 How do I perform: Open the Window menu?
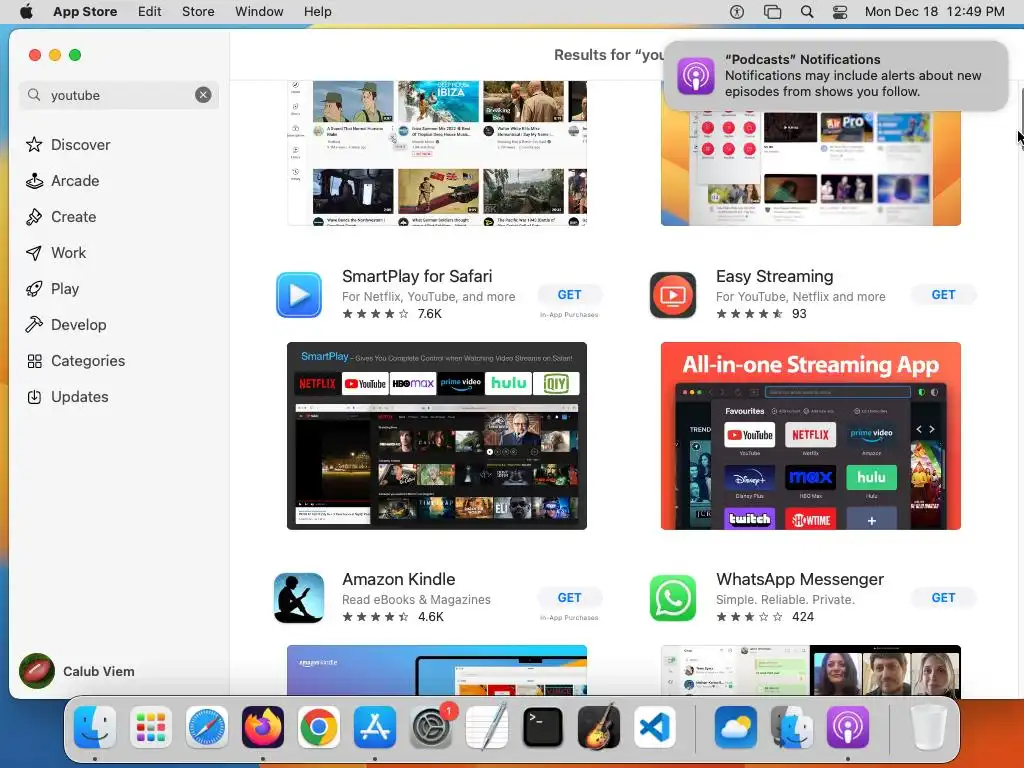click(x=259, y=11)
